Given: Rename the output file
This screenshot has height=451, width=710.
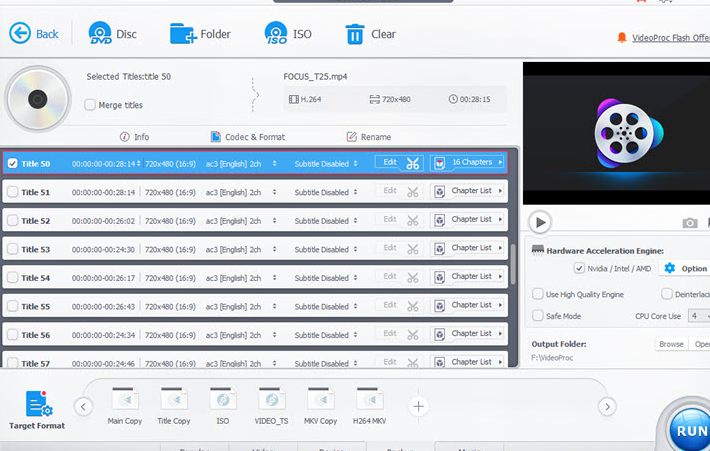Looking at the screenshot, I should point(369,137).
